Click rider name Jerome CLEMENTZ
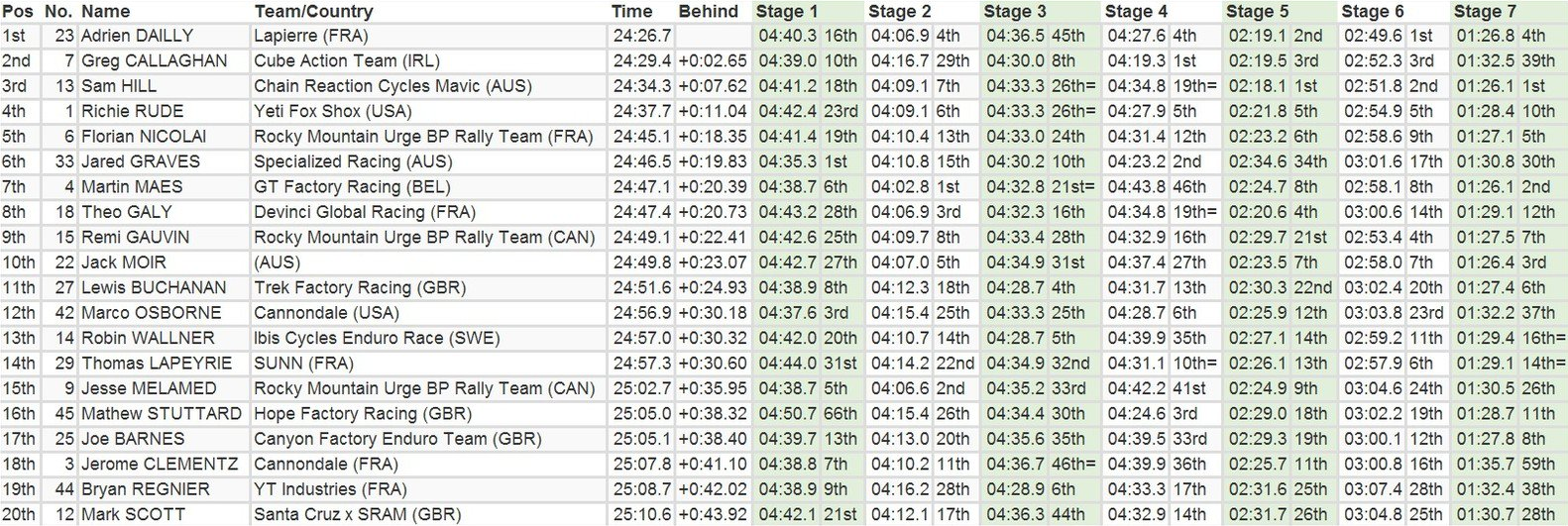Image resolution: width=1568 pixels, height=526 pixels. 160,464
